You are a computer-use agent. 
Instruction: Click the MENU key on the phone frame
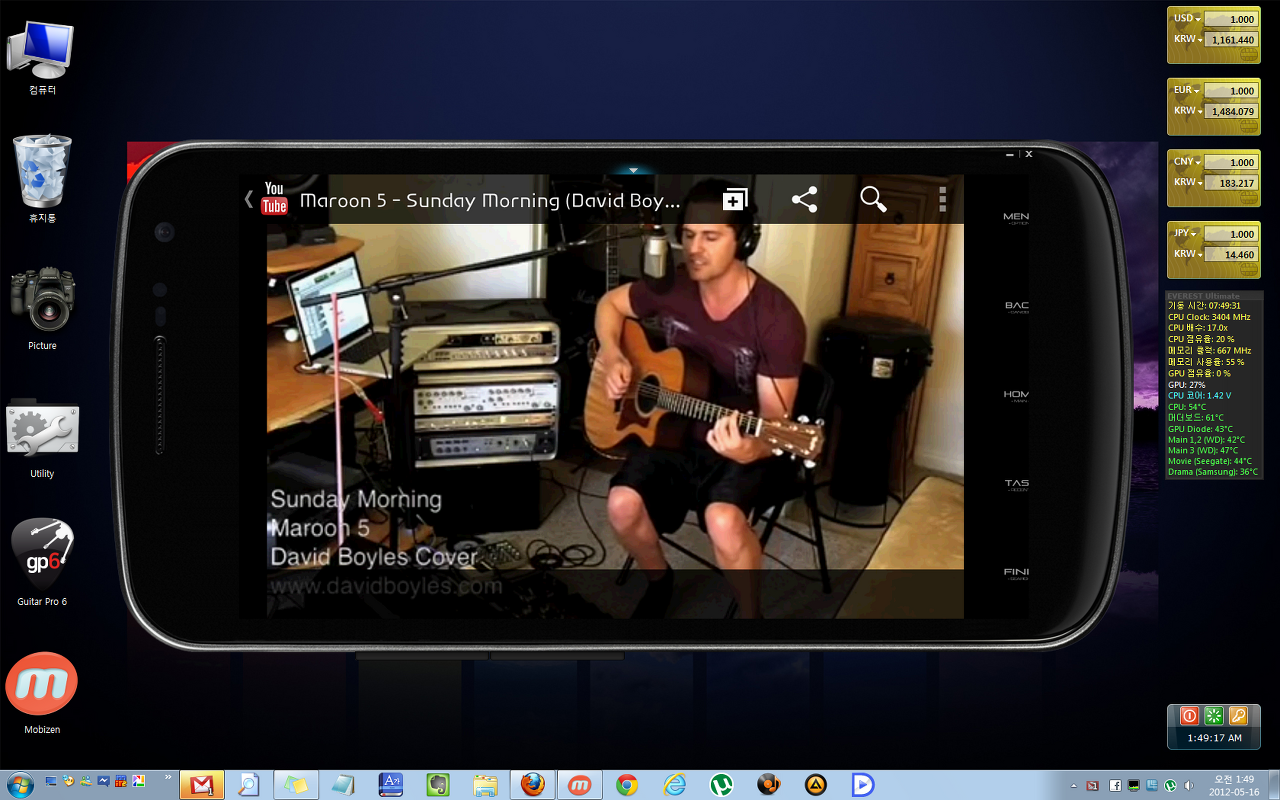[1016, 218]
